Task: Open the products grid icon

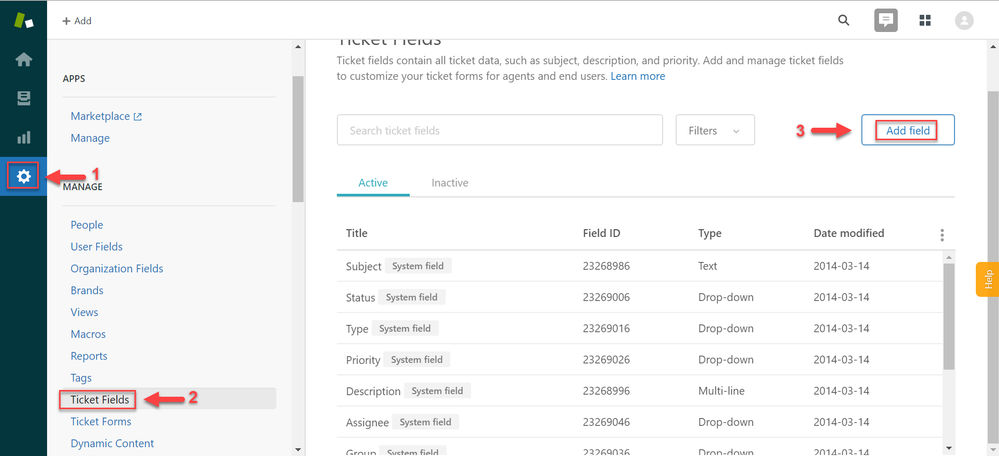Action: tap(925, 20)
